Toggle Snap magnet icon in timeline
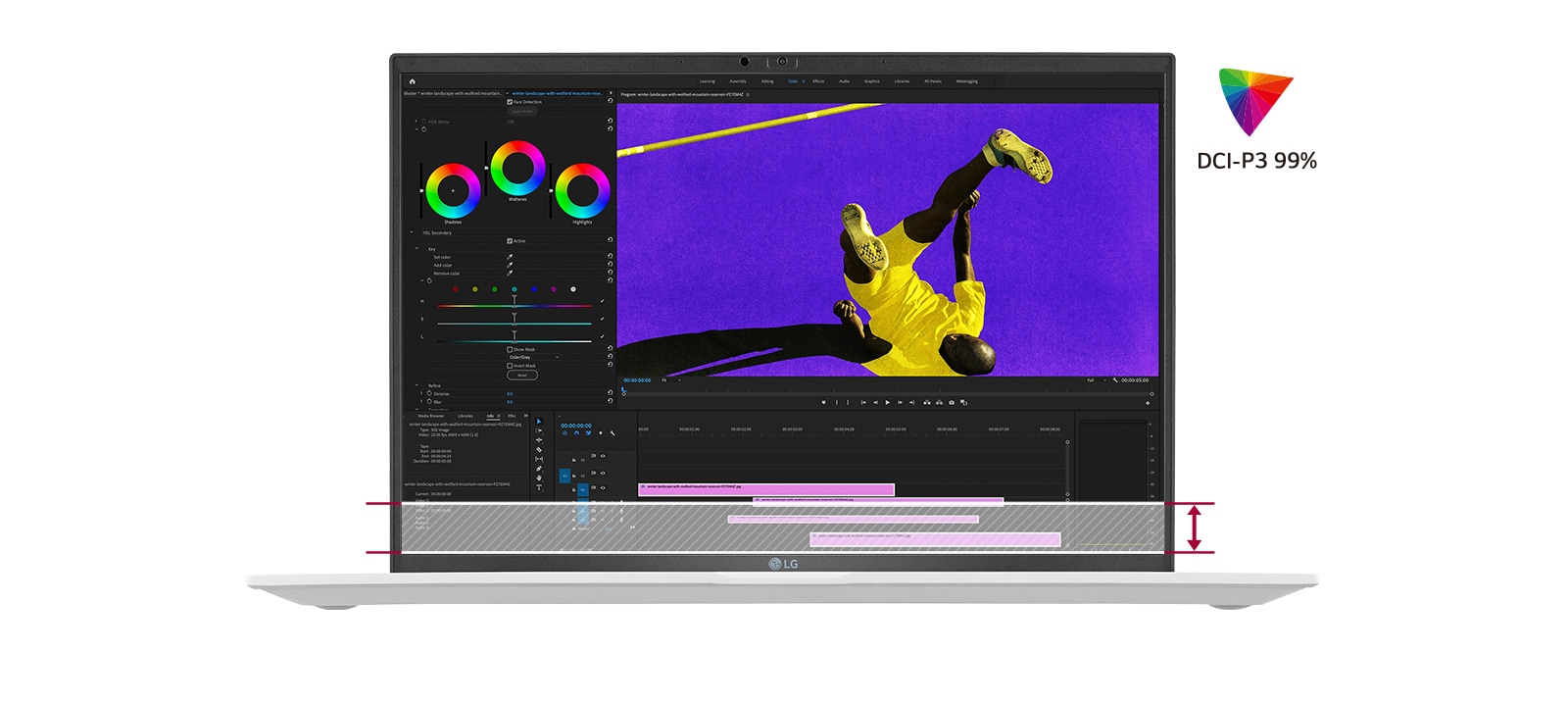The image size is (1568, 704). click(x=576, y=433)
